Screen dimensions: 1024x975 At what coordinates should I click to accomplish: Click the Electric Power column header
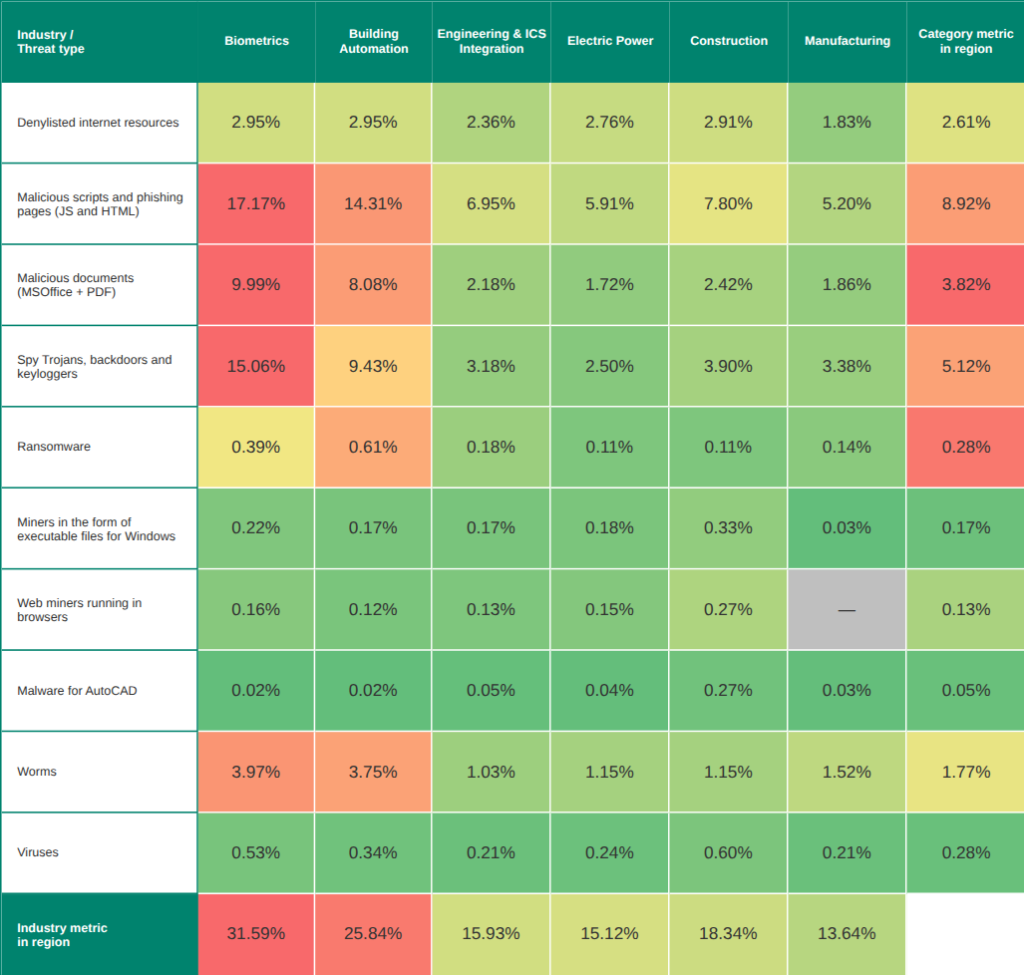610,41
